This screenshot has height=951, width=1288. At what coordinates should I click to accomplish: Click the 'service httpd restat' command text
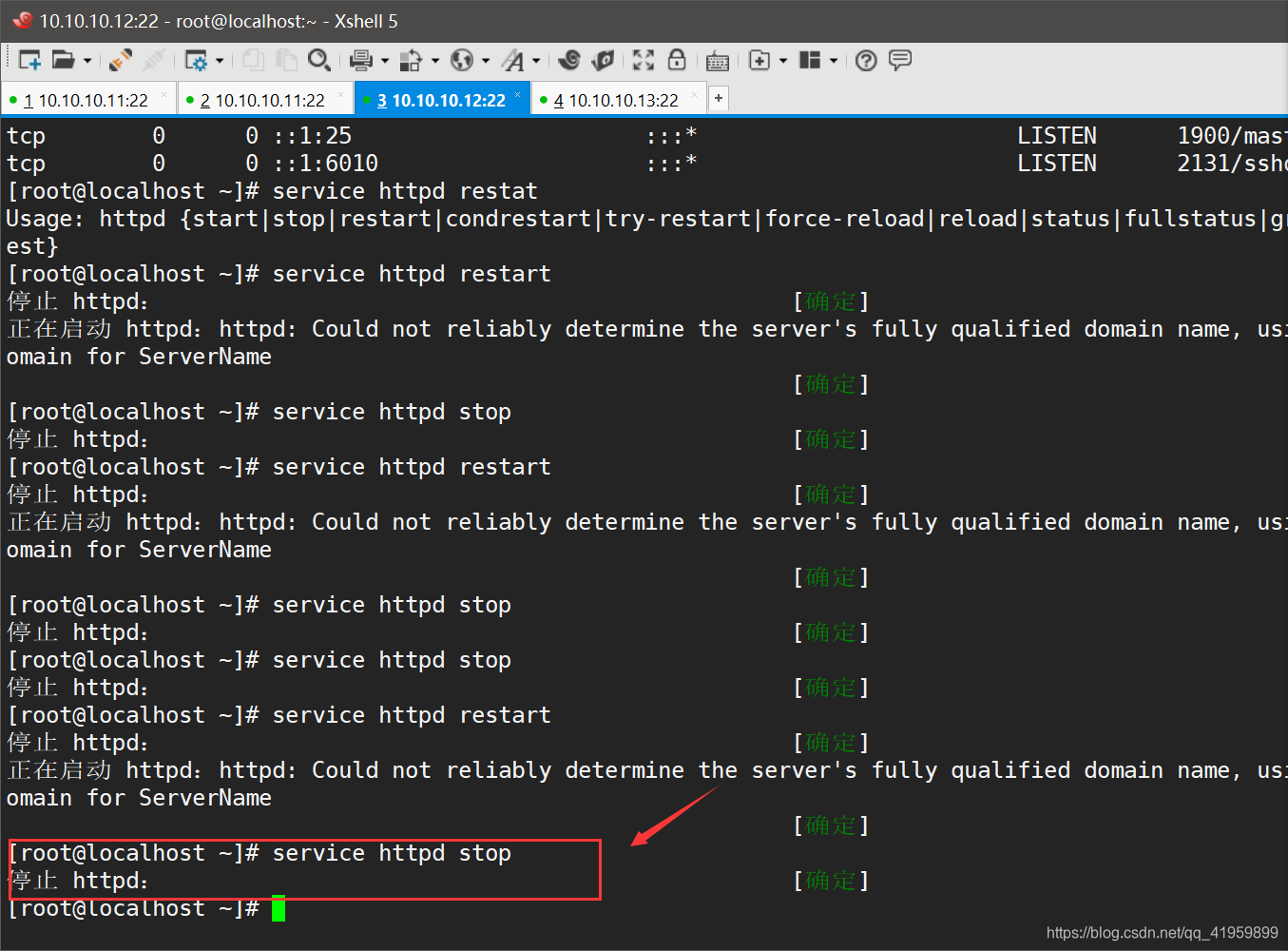click(405, 191)
